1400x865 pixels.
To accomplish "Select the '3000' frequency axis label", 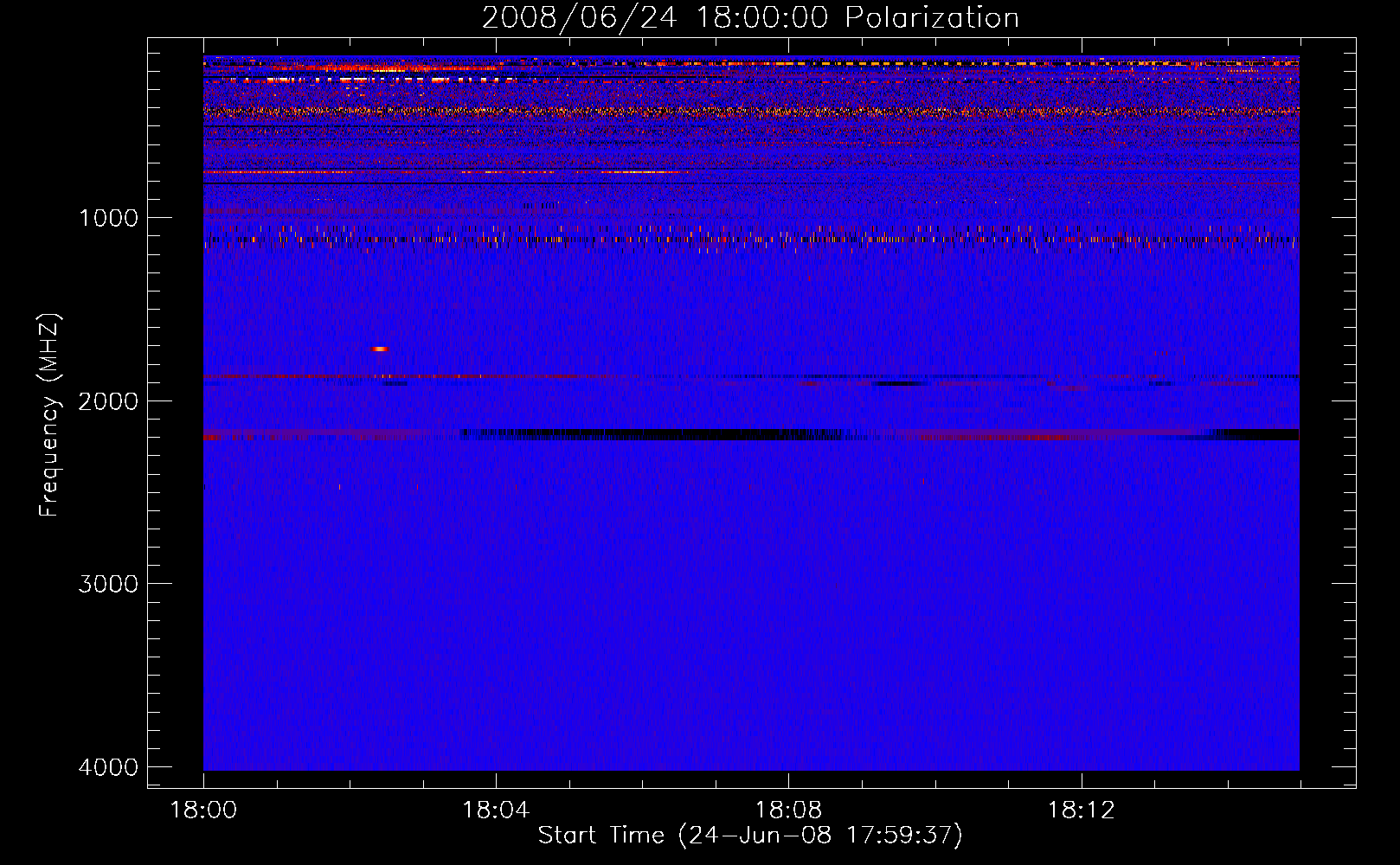I will (x=108, y=584).
